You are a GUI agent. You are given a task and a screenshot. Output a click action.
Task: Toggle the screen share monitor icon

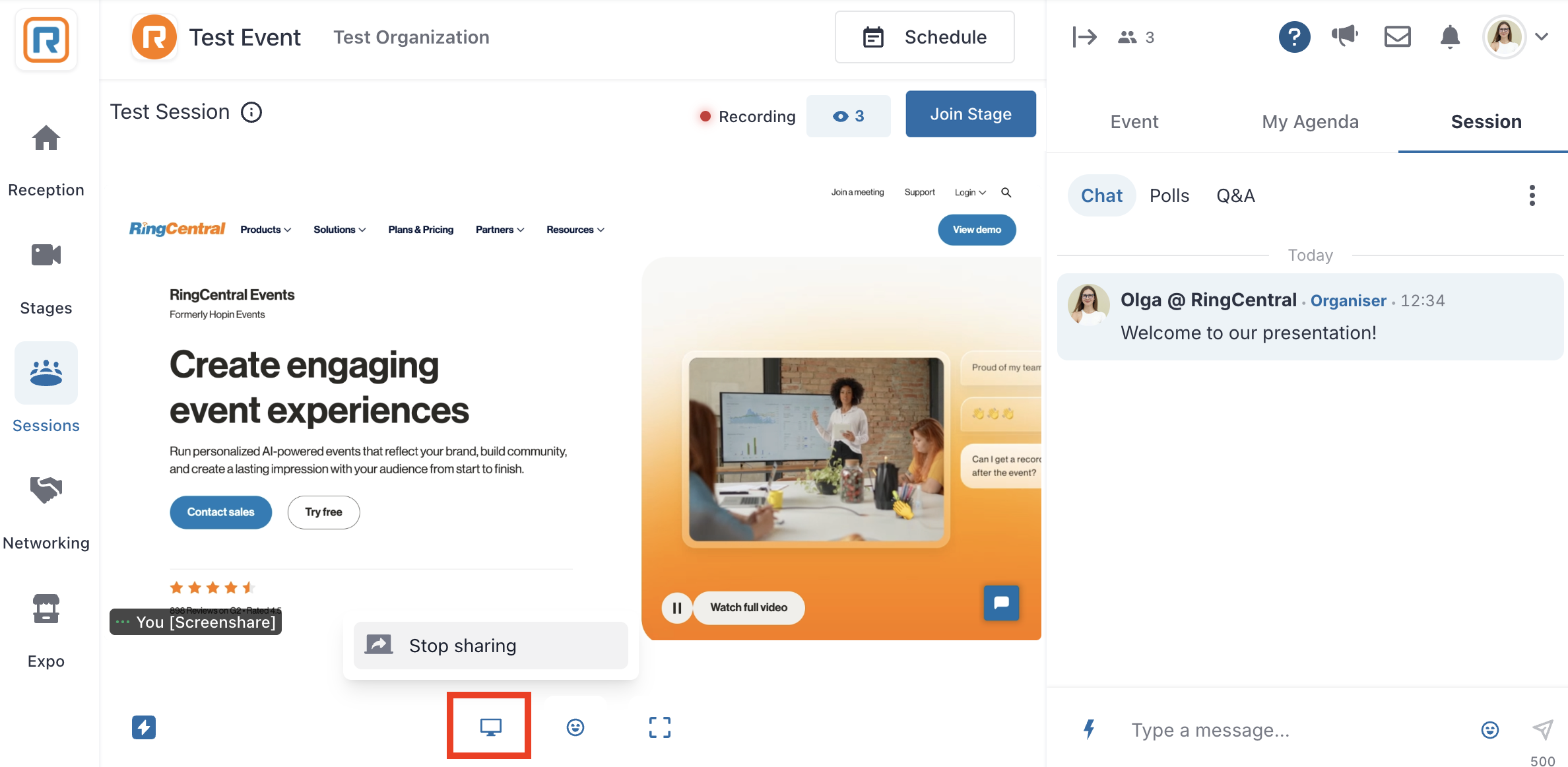pyautogui.click(x=490, y=727)
